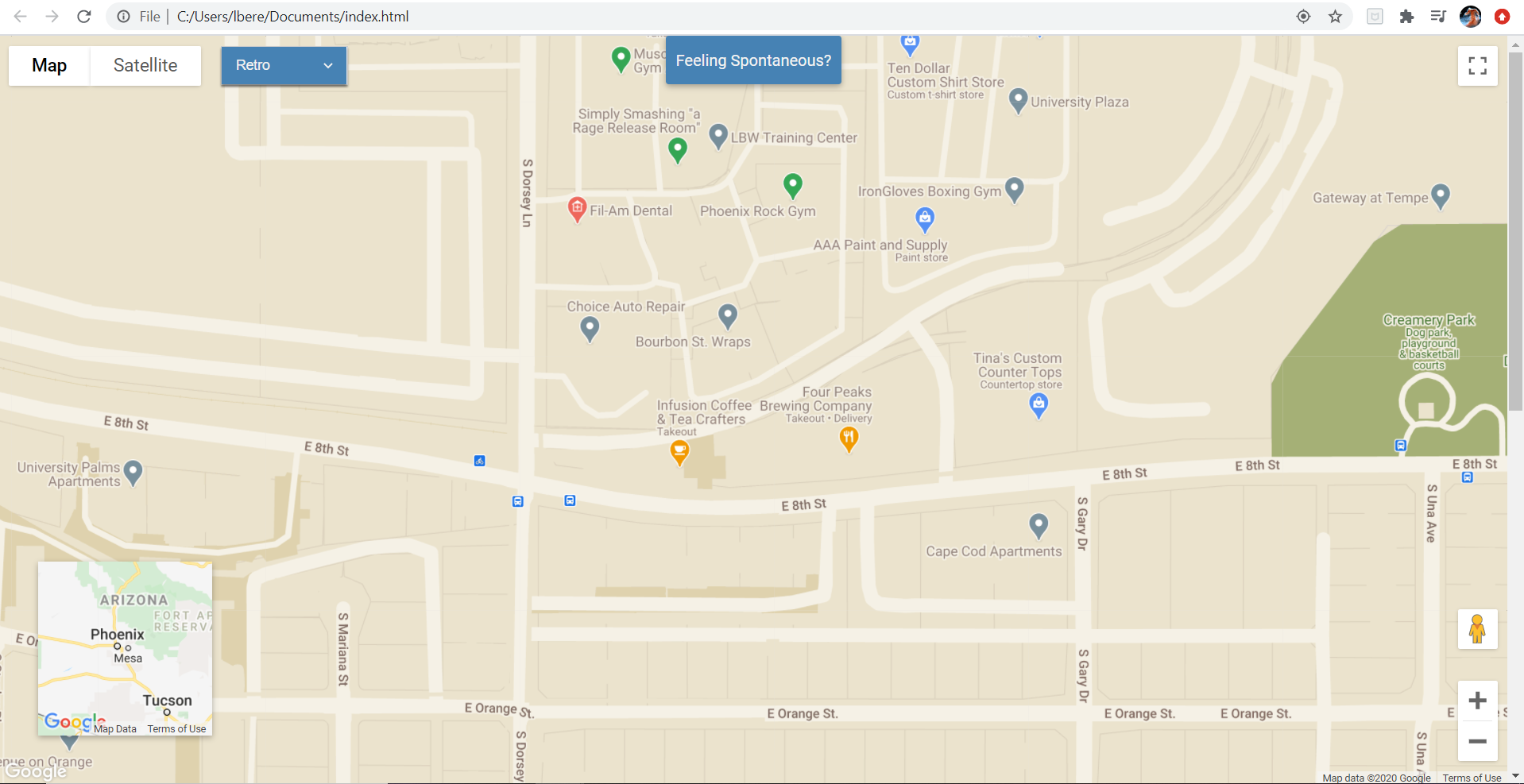Toggle fullscreen map view

click(x=1478, y=66)
